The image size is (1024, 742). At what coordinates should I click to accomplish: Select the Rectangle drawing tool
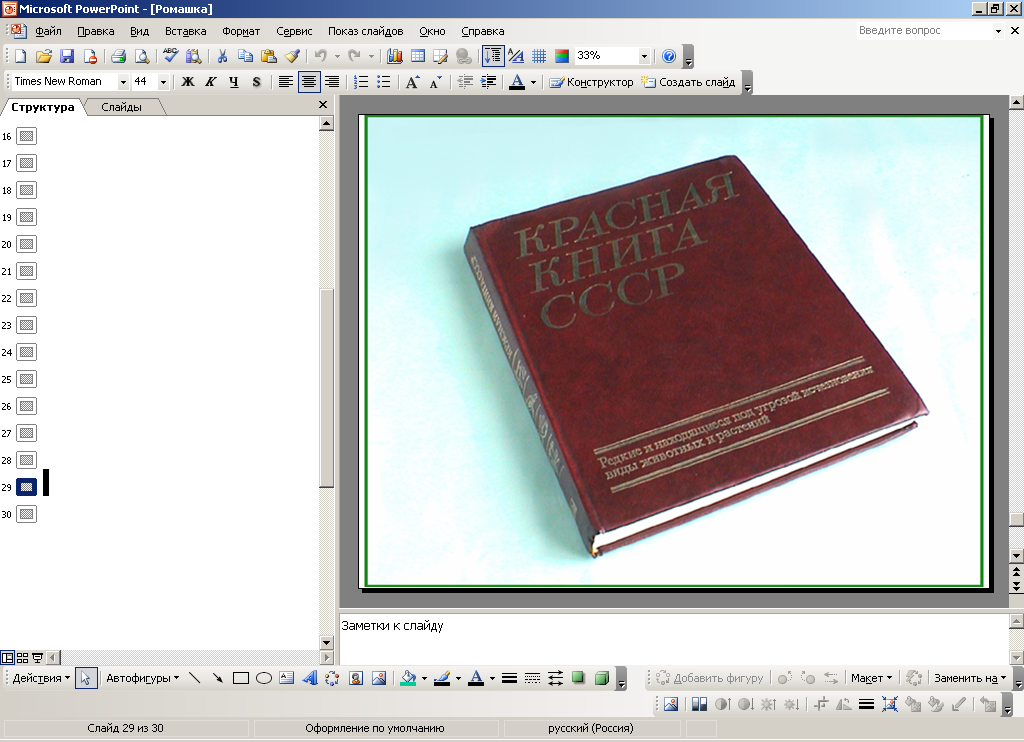(x=240, y=678)
